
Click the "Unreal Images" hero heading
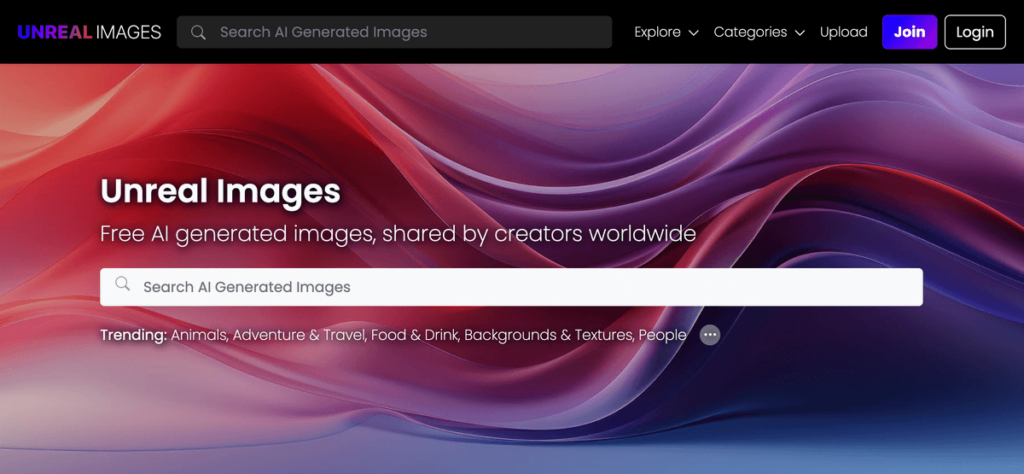[x=220, y=191]
